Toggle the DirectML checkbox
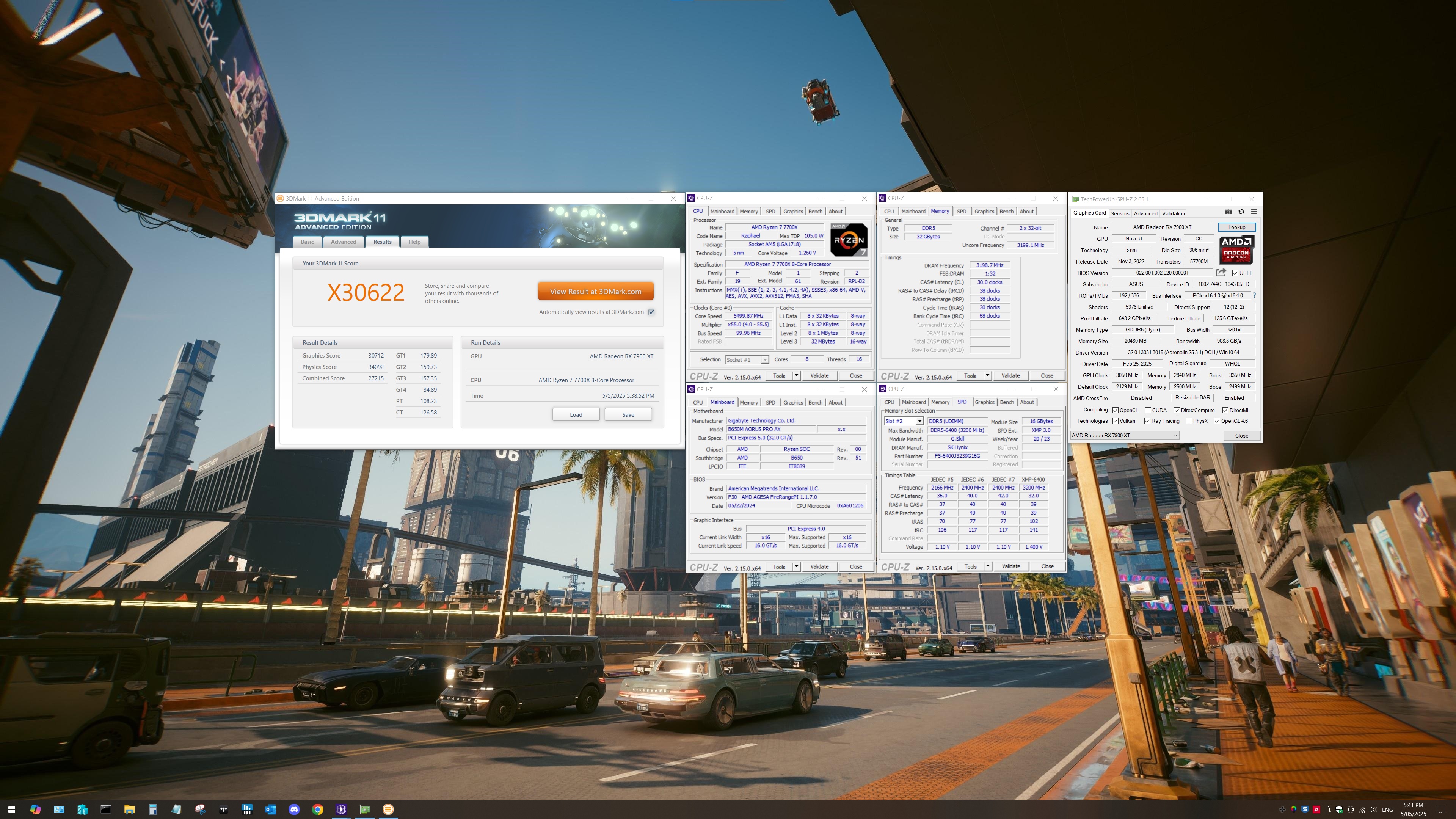This screenshot has width=1456, height=819. click(1225, 410)
